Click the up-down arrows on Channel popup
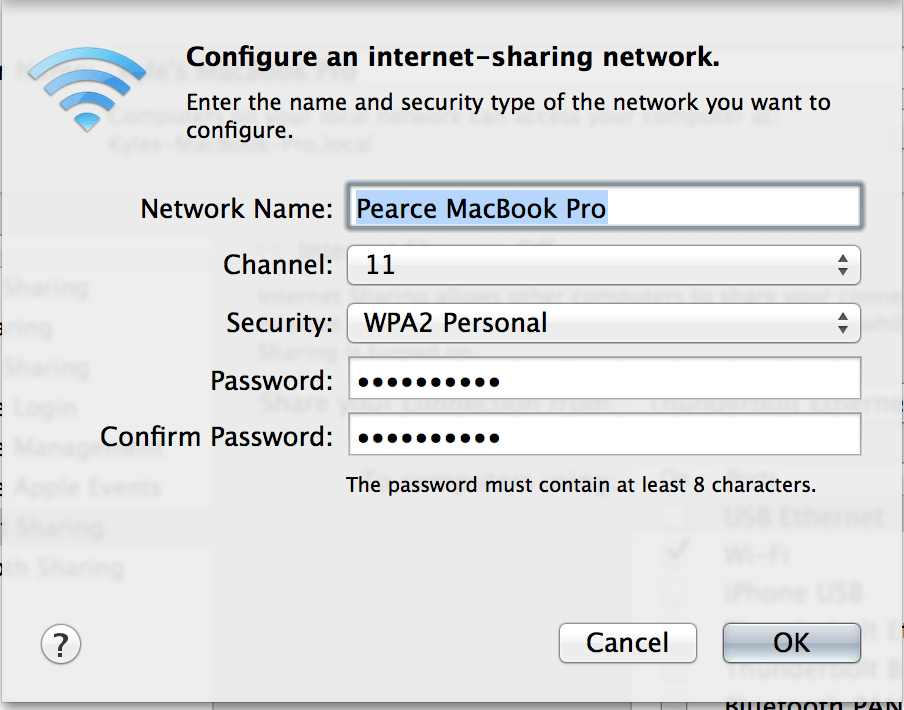 click(x=842, y=265)
